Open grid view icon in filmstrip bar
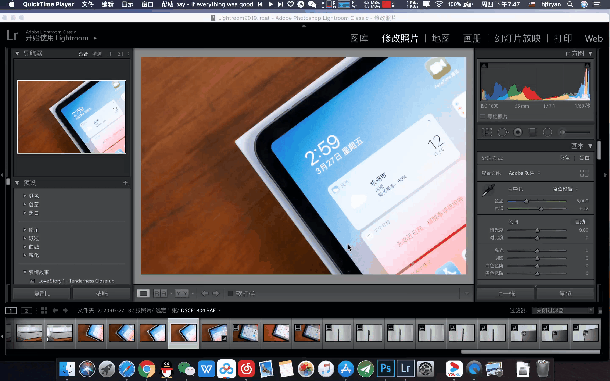 [x=44, y=310]
